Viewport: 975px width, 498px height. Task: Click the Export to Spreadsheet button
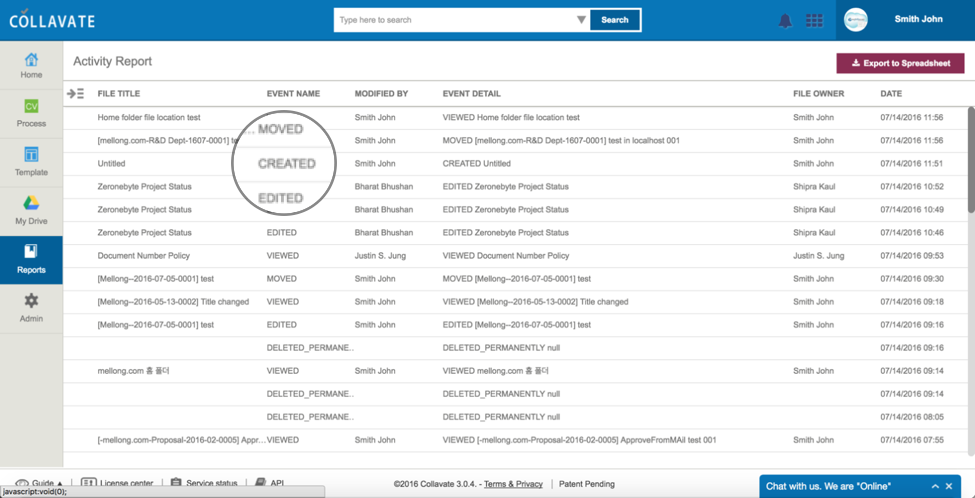(900, 63)
